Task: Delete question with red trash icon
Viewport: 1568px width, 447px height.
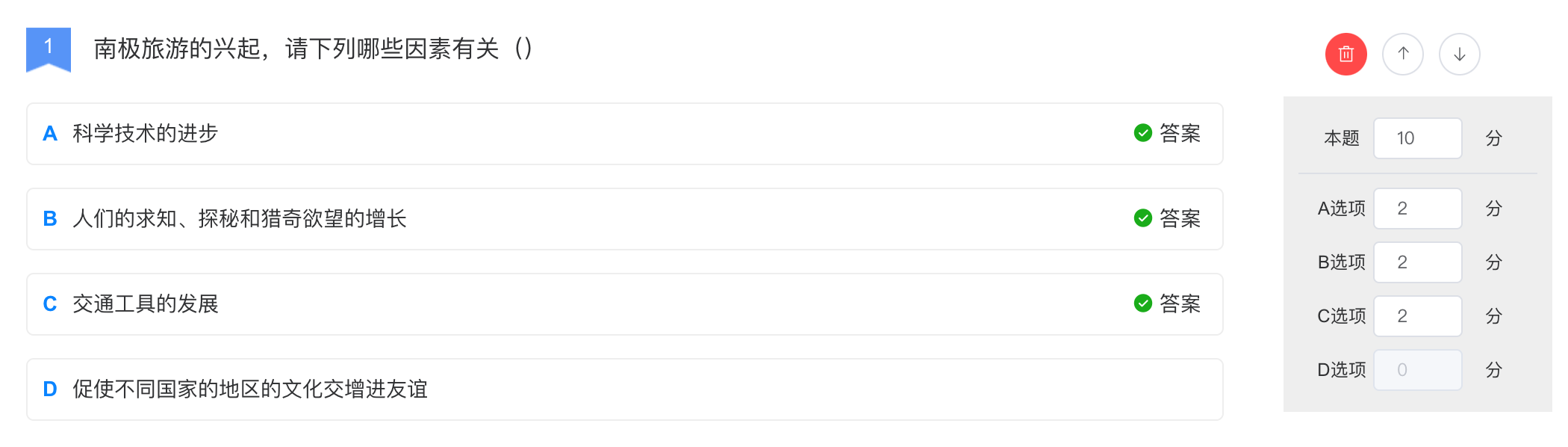Action: pos(1345,54)
